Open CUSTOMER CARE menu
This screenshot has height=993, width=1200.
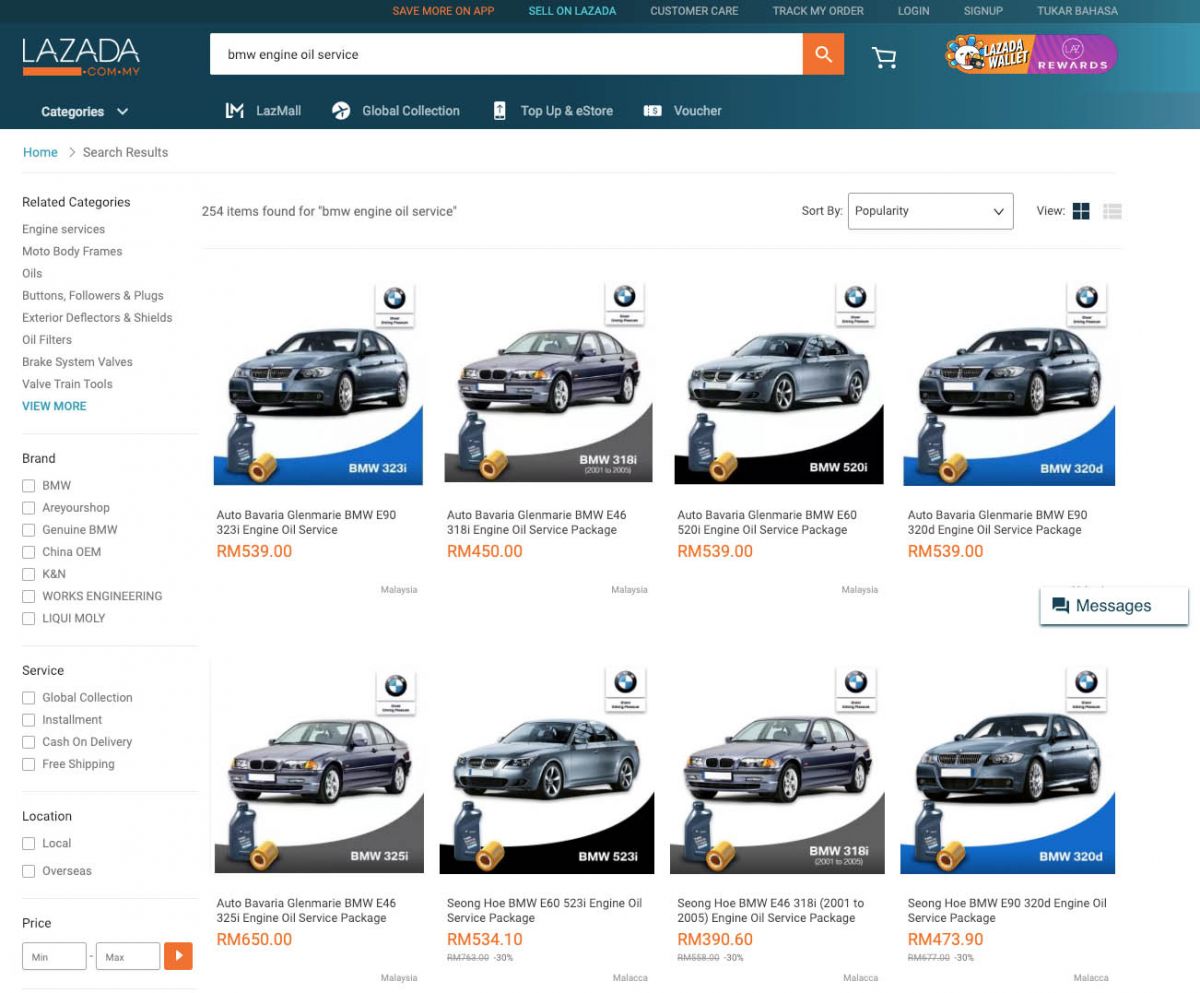point(694,11)
